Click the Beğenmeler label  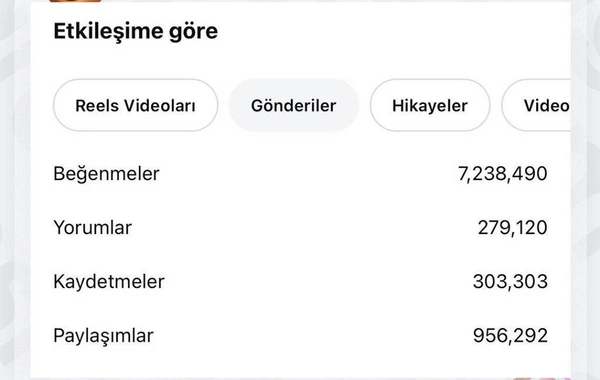(106, 174)
